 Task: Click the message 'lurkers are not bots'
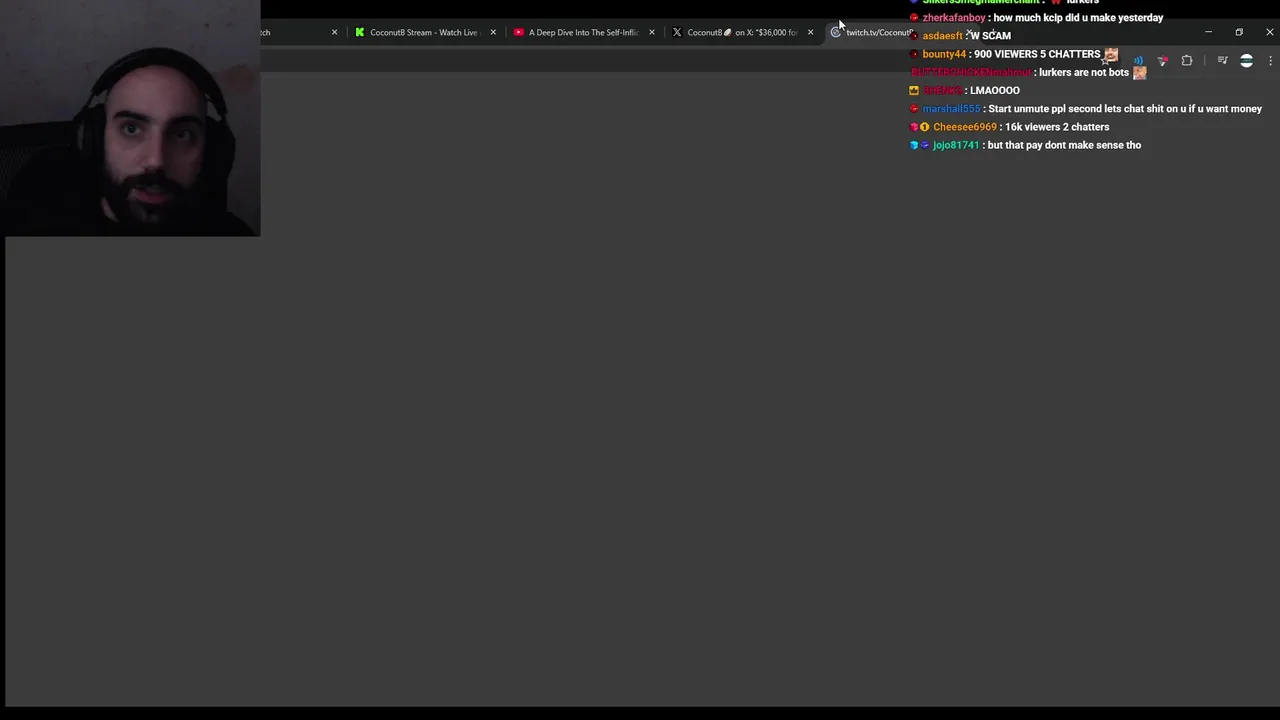tap(1084, 73)
